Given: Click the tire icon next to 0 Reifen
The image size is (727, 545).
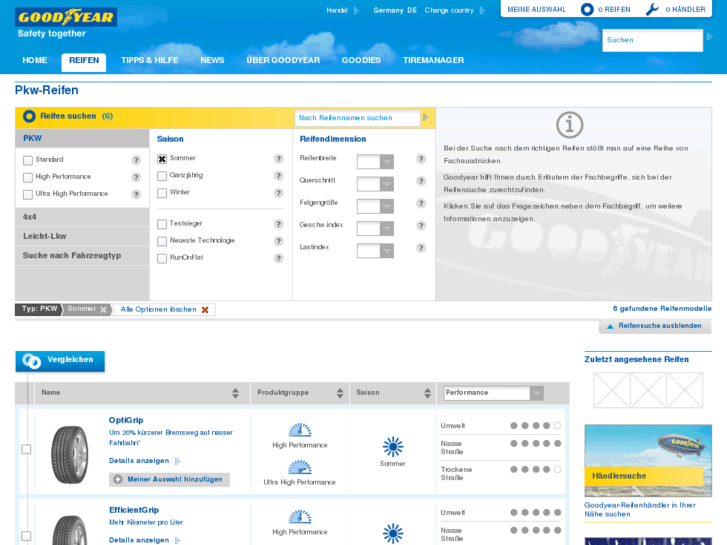Looking at the screenshot, I should coord(587,9).
